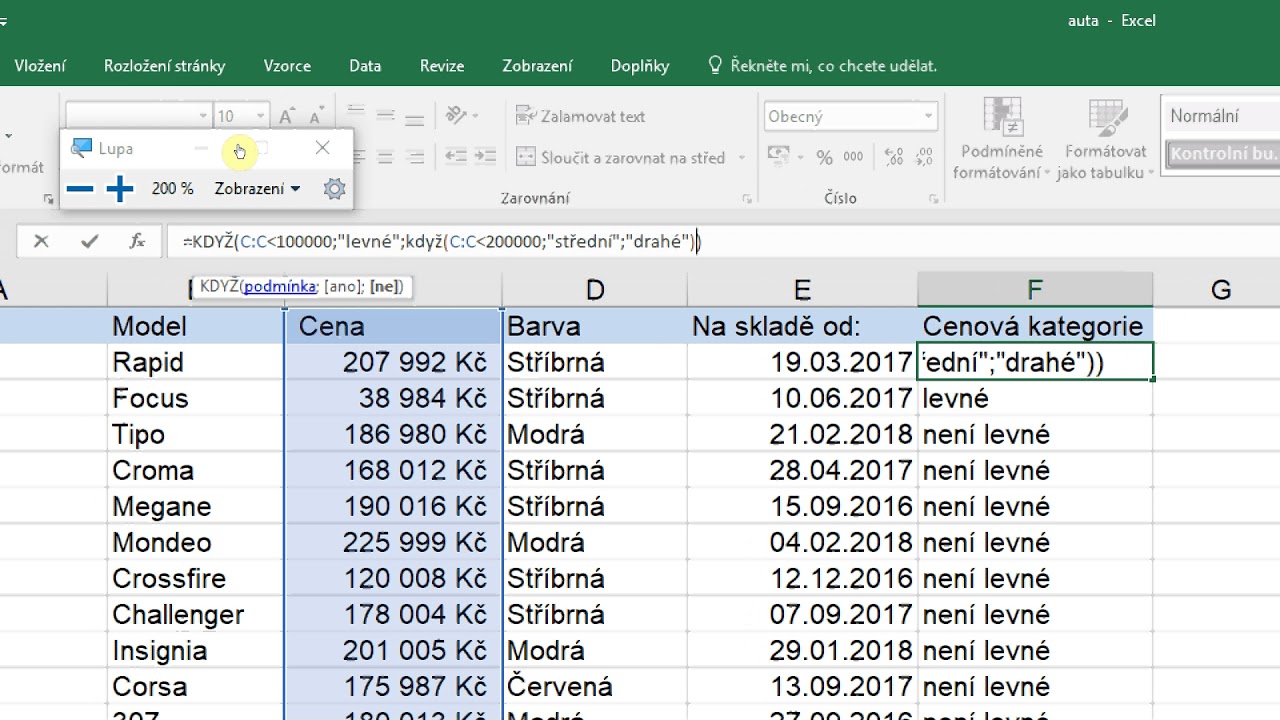Open the Lupa settings gear
Viewport: 1280px width, 720px height.
(x=335, y=189)
